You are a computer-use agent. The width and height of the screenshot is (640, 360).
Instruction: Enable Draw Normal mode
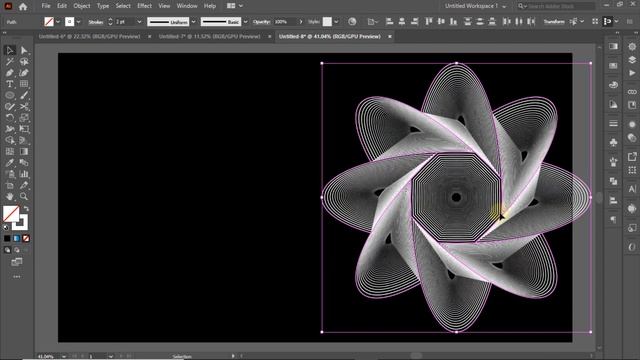[7, 250]
